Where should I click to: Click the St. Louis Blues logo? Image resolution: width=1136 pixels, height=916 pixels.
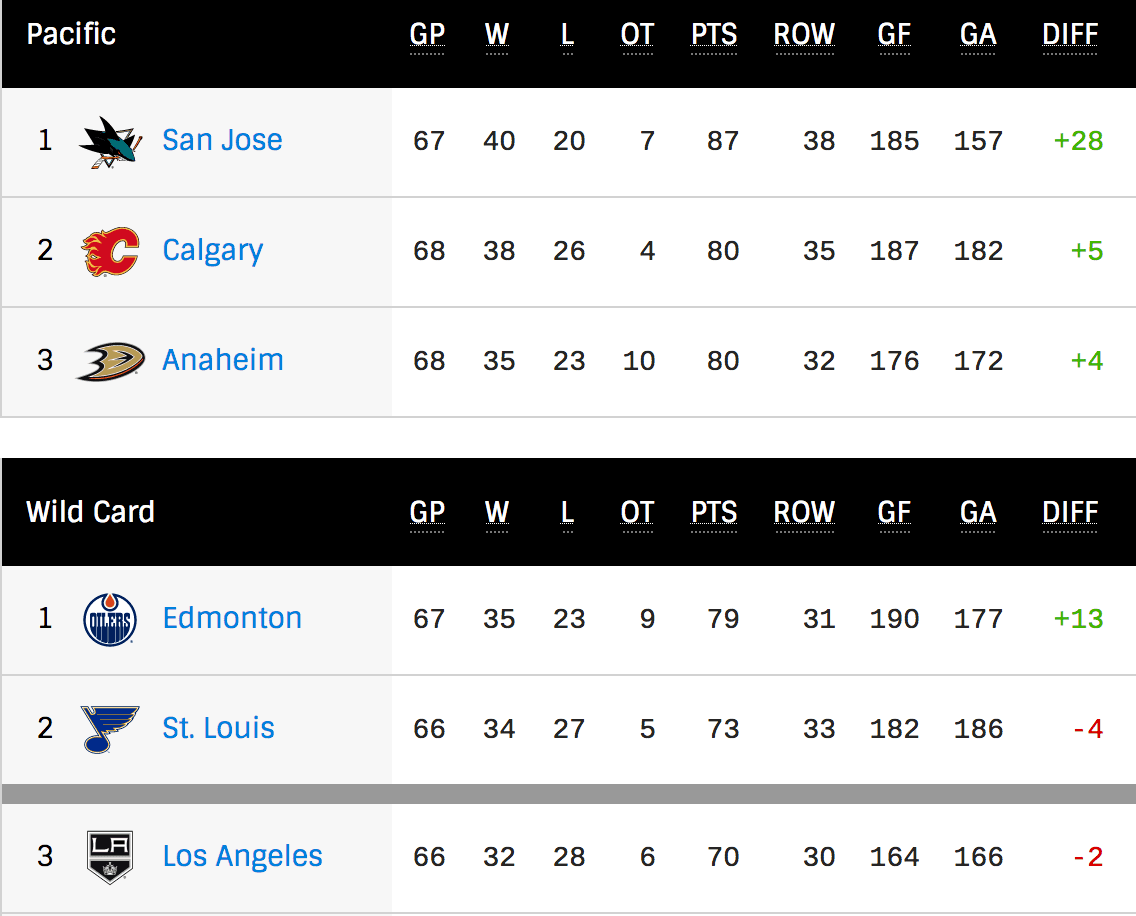[x=110, y=729]
